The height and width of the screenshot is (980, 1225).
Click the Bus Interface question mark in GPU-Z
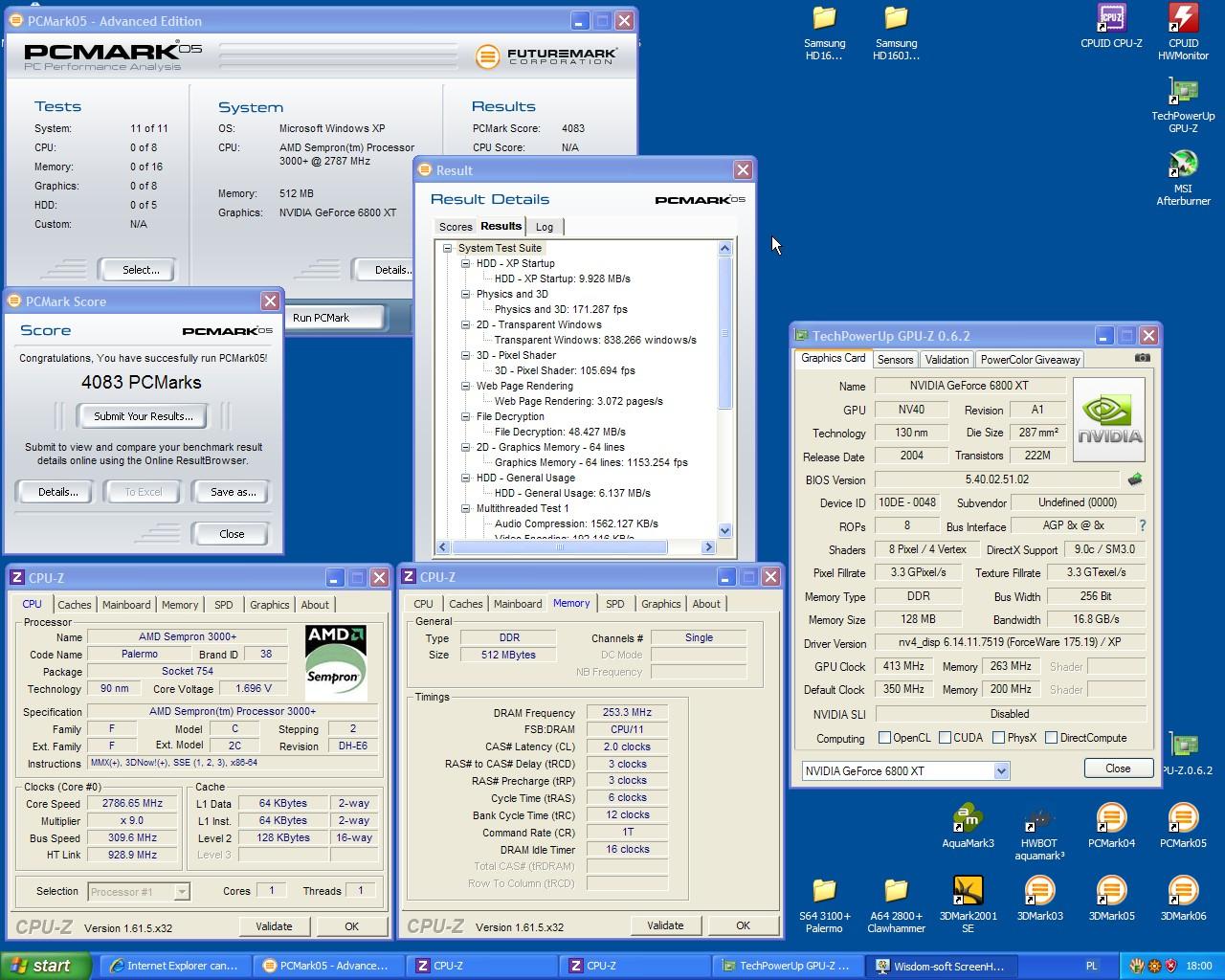click(1142, 525)
